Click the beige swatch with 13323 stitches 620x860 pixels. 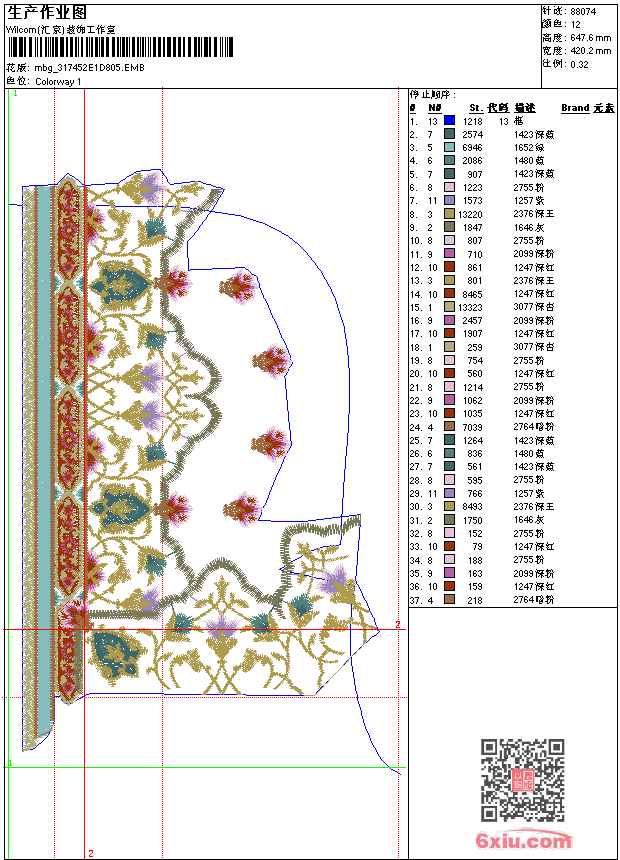pos(449,307)
